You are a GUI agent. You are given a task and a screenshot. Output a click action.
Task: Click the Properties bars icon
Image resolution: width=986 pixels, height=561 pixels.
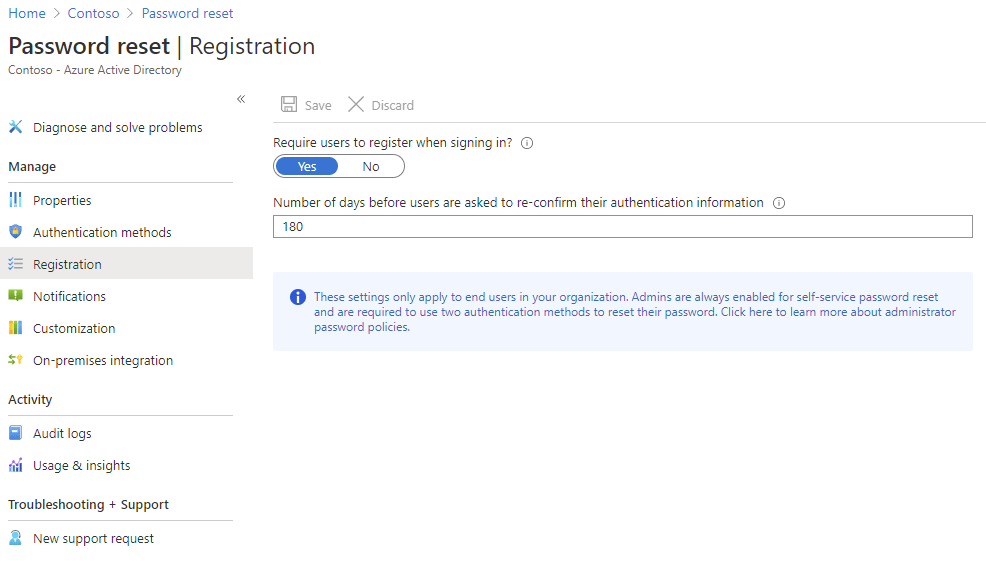[15, 200]
